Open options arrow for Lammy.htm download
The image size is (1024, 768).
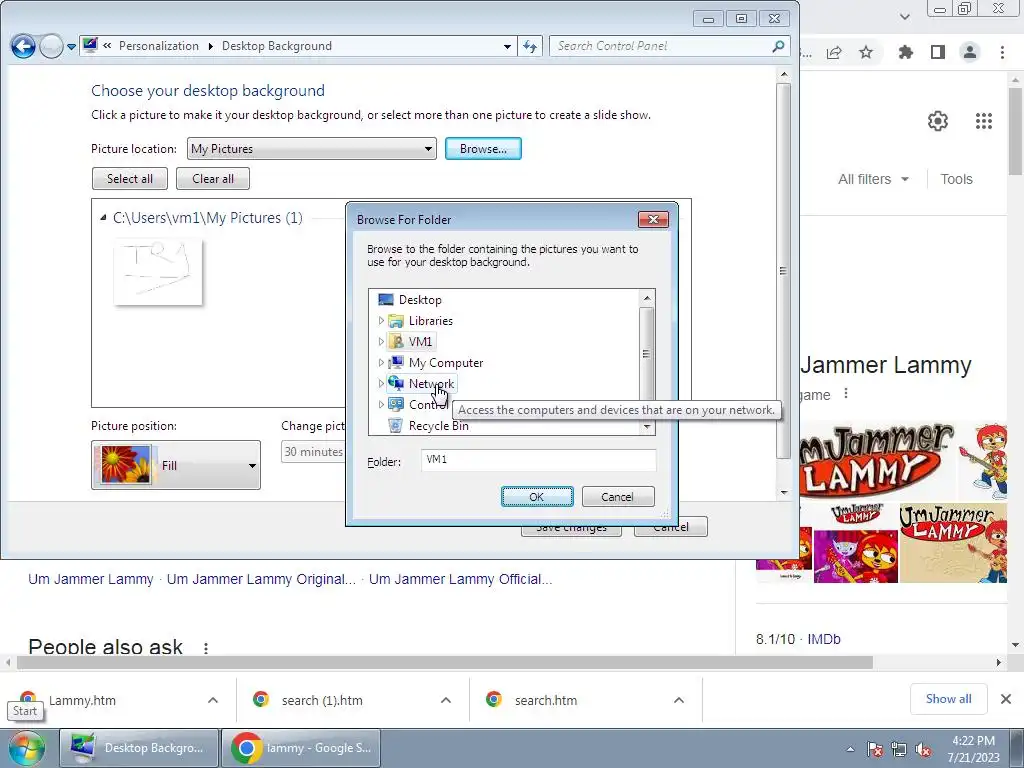pos(213,700)
